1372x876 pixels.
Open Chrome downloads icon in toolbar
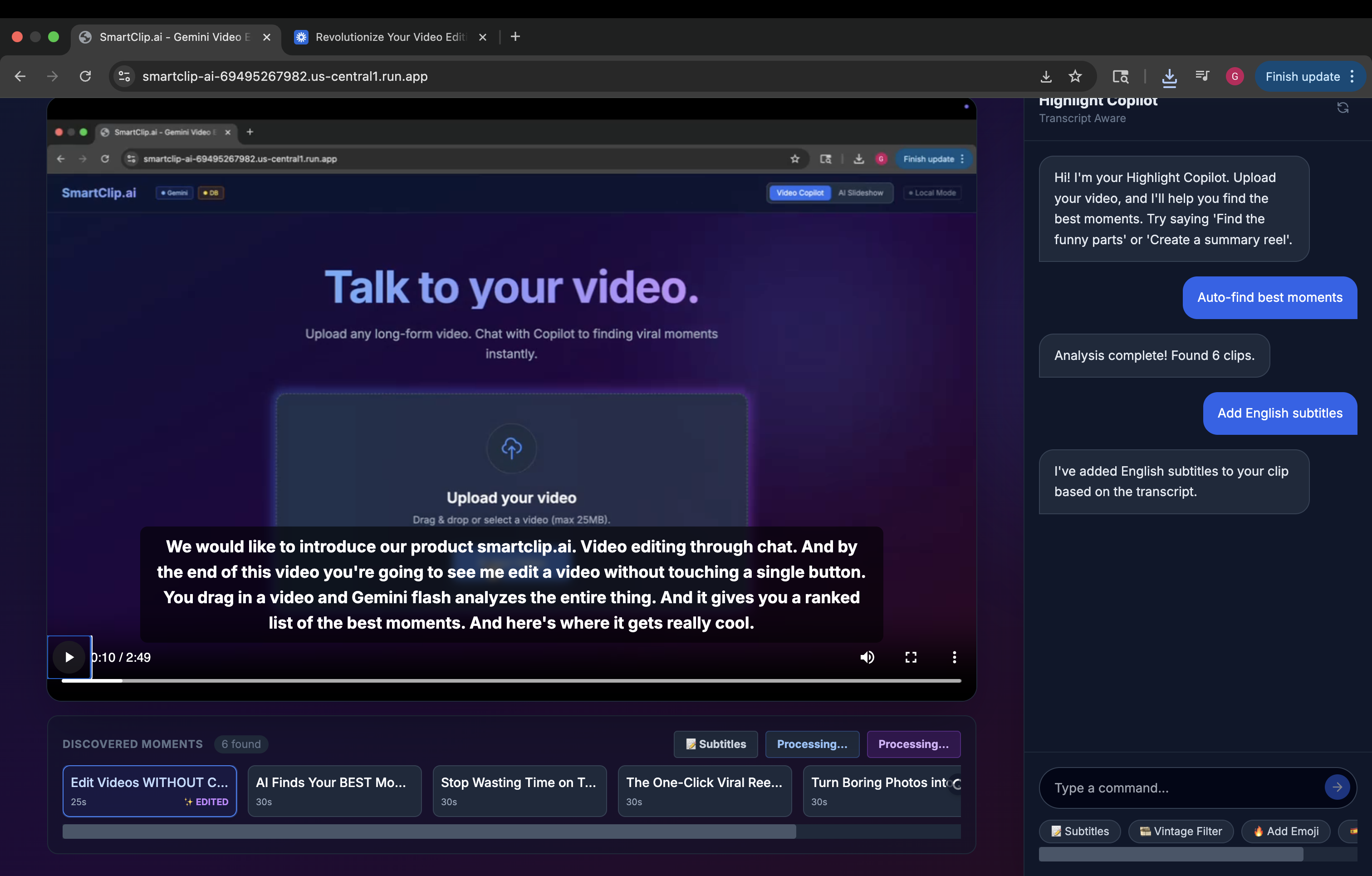pos(1169,76)
